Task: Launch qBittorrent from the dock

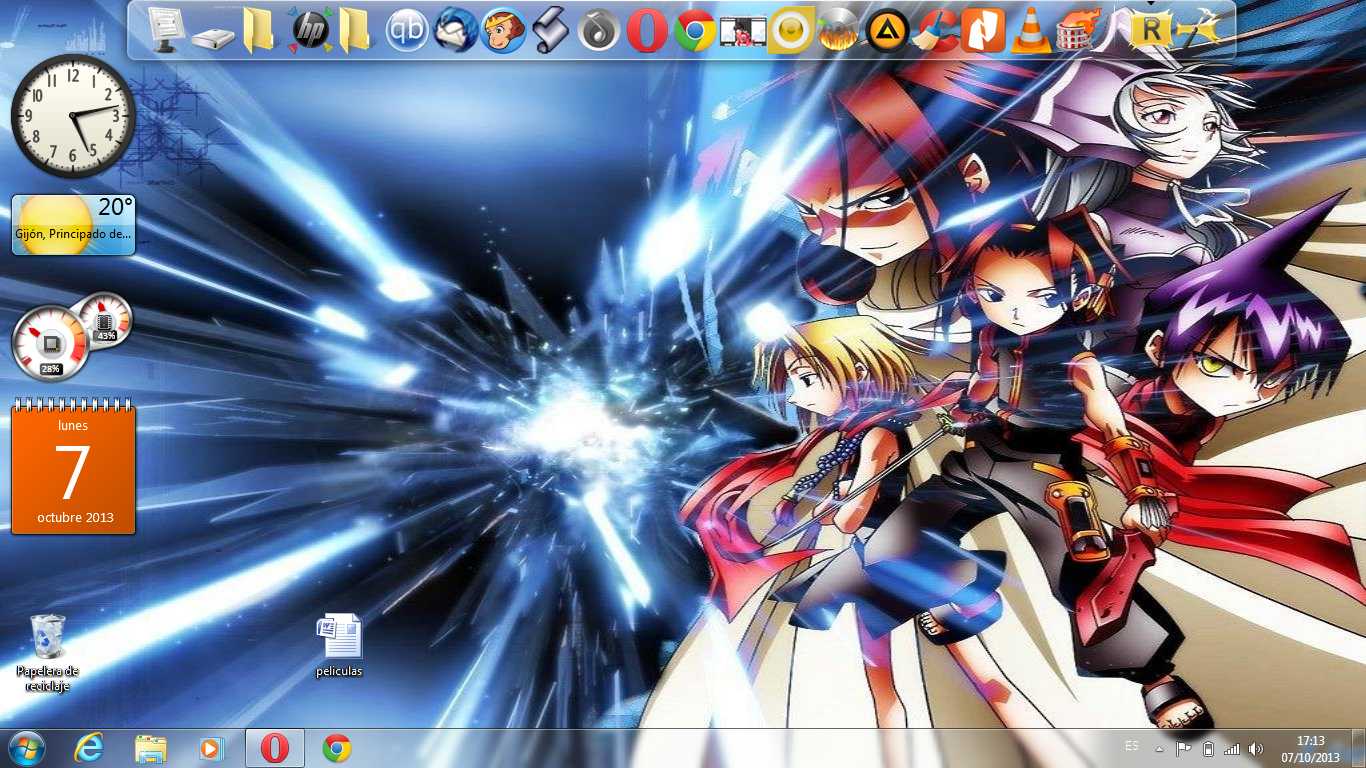Action: coord(407,31)
